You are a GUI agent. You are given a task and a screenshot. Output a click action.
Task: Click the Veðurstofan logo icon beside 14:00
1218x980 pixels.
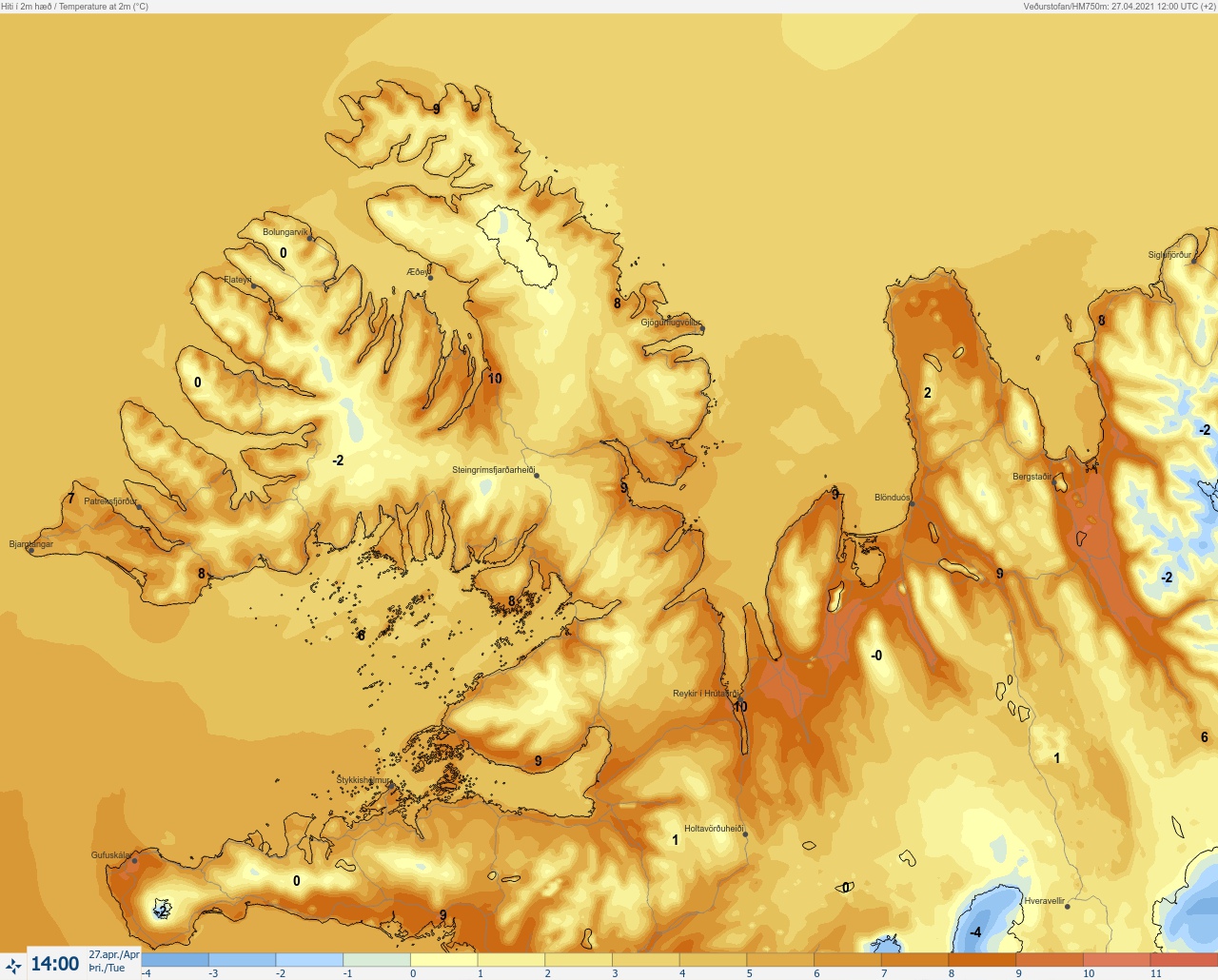pyautogui.click(x=13, y=966)
